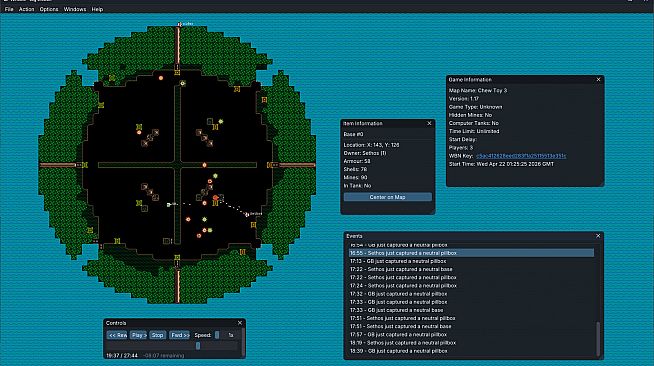The image size is (654, 366).
Task: Close the Game Information panel
Action: pos(599,80)
